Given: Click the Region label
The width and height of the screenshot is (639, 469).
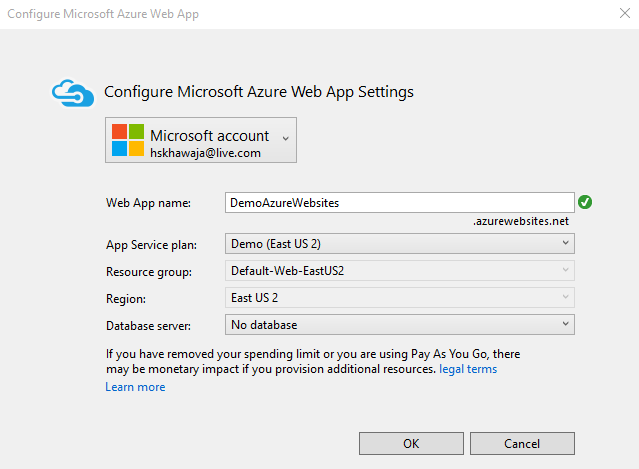Looking at the screenshot, I should [x=126, y=299].
